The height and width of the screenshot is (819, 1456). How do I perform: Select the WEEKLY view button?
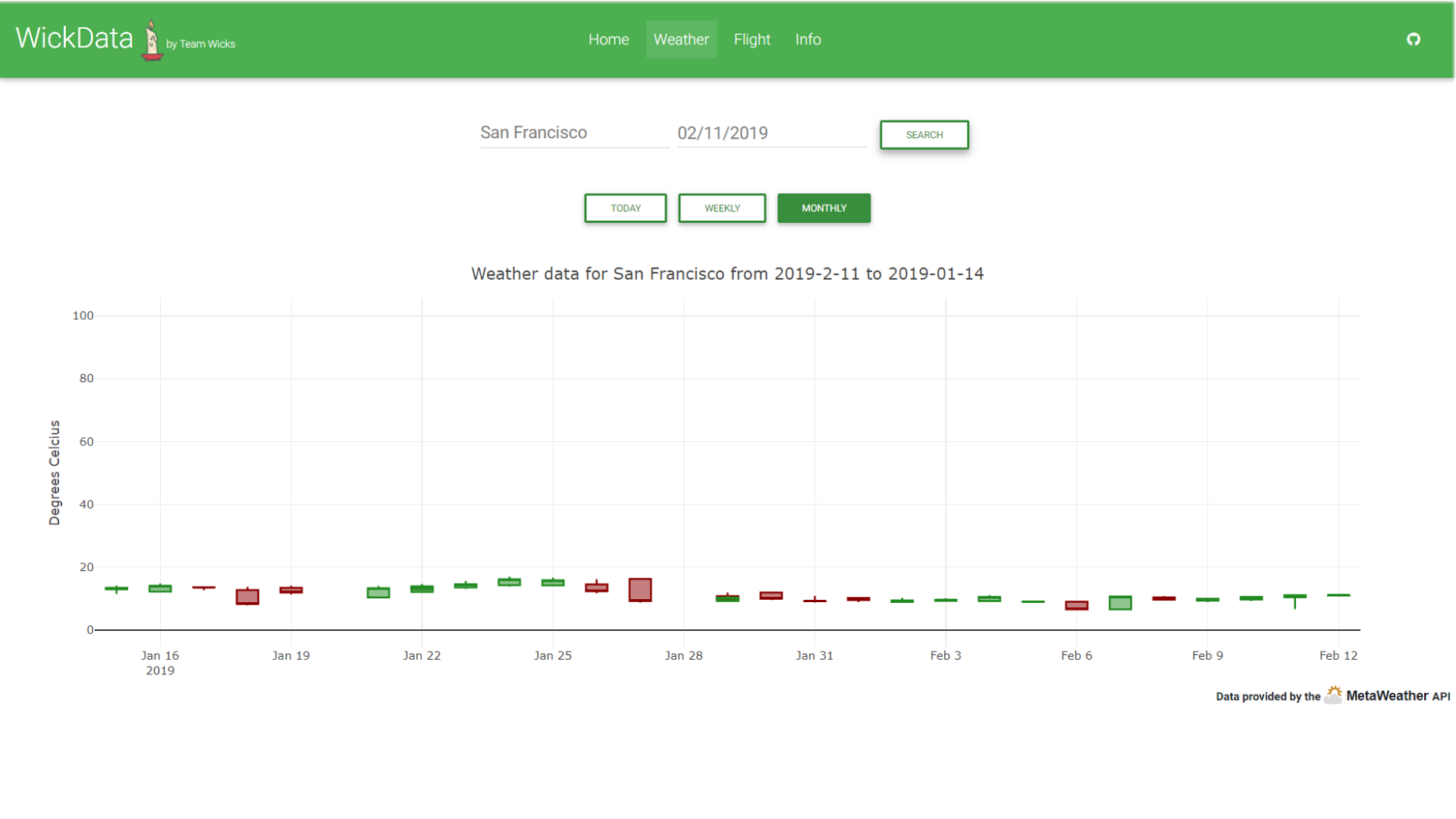point(722,208)
